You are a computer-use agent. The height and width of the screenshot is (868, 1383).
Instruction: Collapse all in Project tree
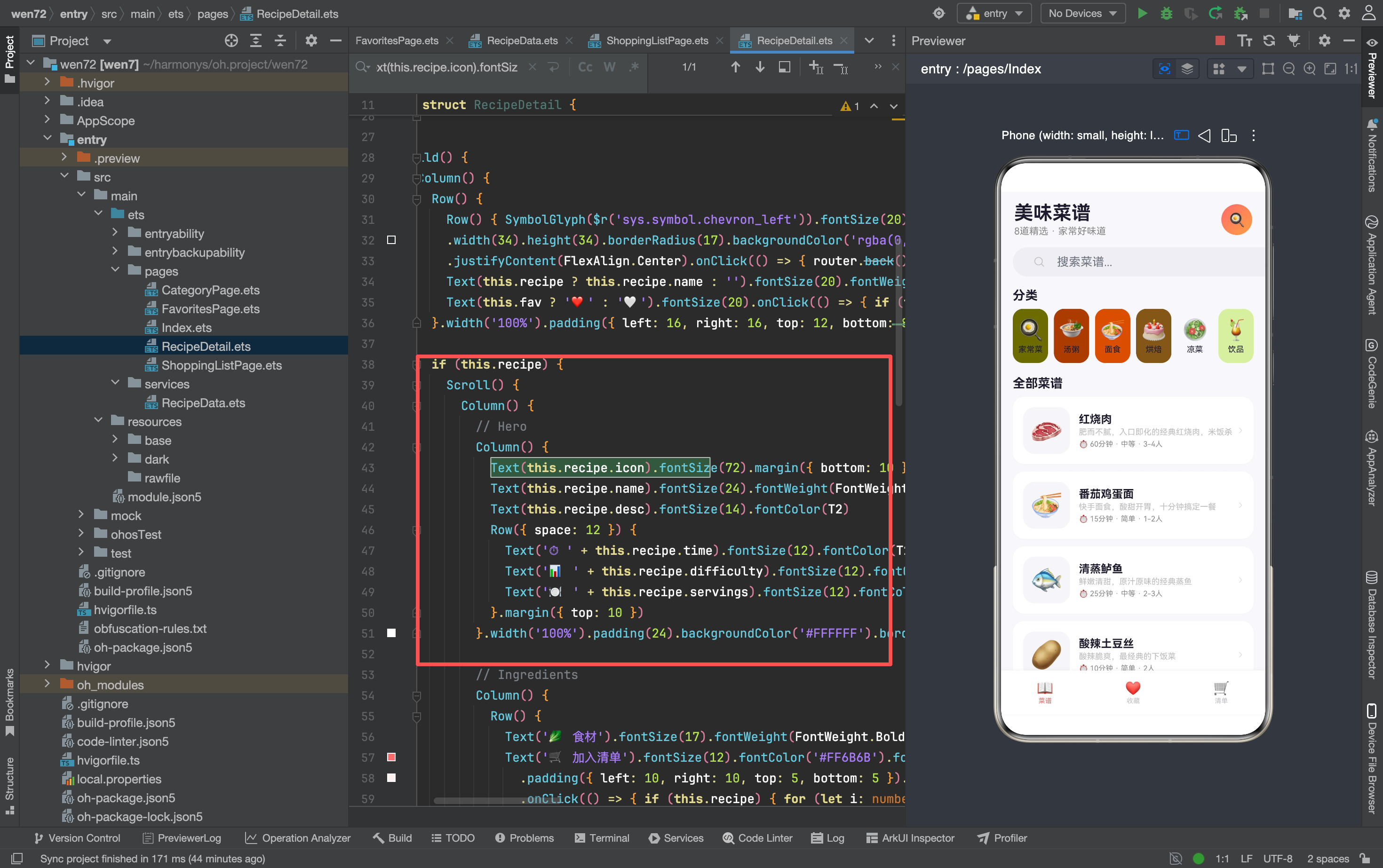(280, 41)
